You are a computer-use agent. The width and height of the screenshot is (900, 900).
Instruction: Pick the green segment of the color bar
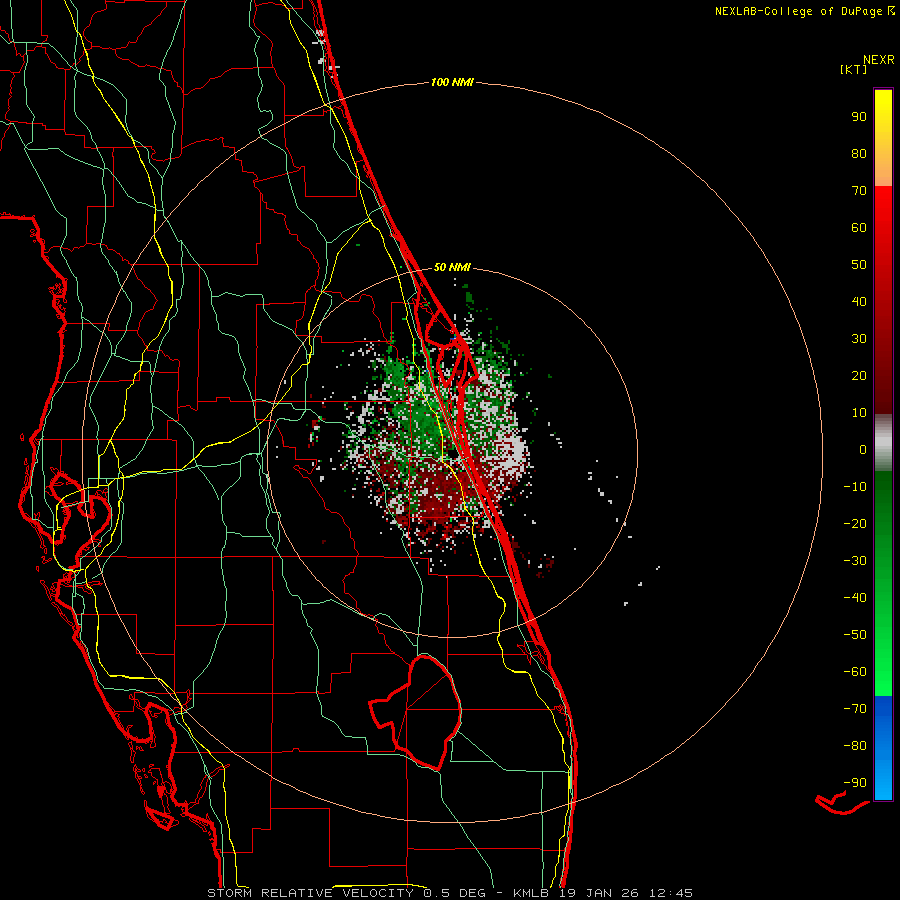click(x=883, y=584)
